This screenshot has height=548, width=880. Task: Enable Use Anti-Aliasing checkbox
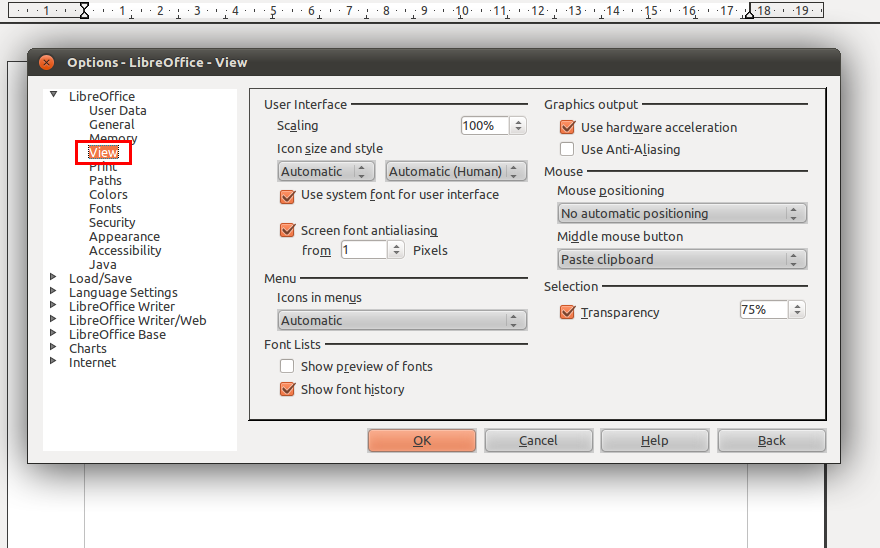[x=567, y=149]
